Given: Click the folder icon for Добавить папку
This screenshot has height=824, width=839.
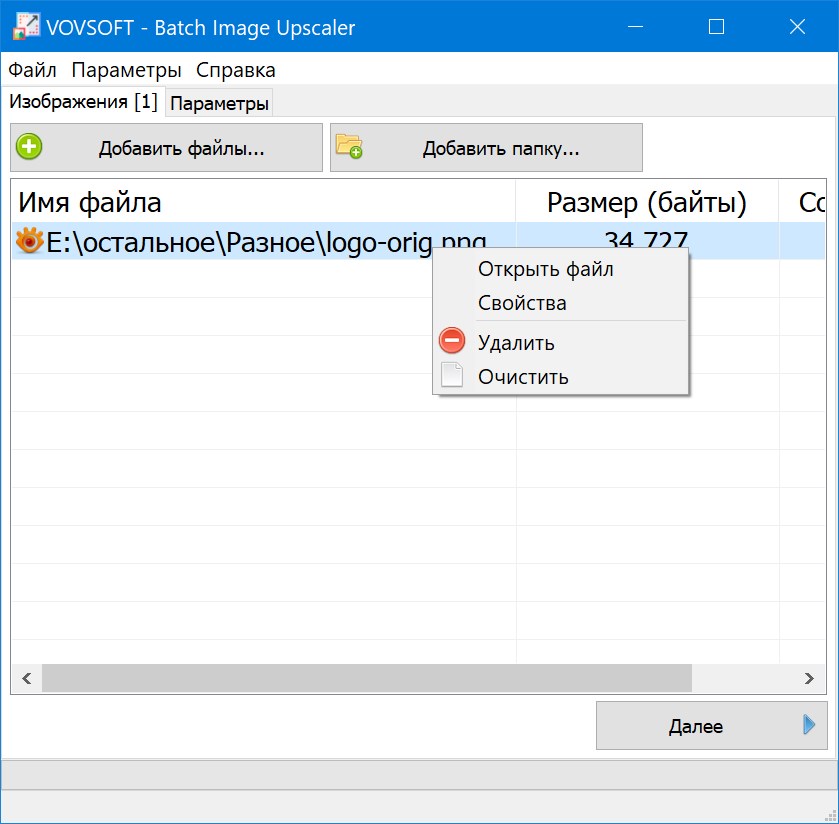Looking at the screenshot, I should [349, 148].
